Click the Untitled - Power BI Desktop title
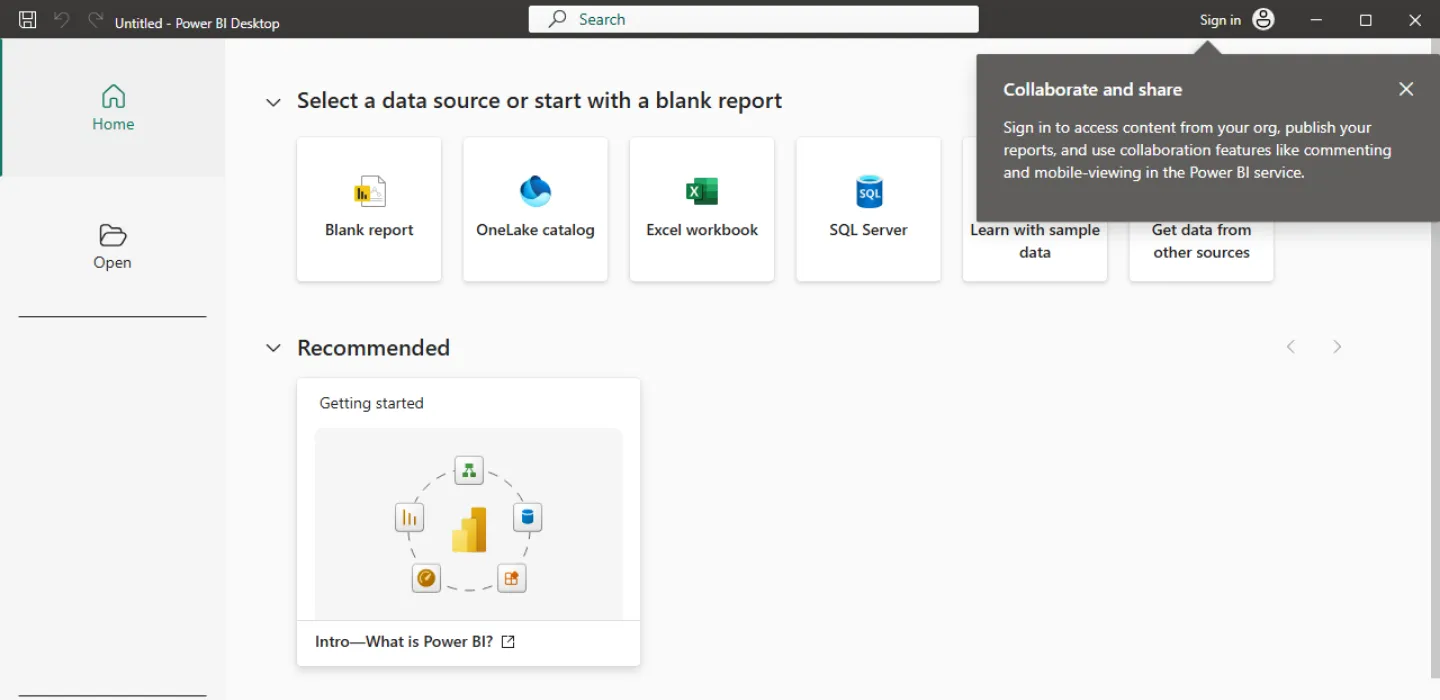Image resolution: width=1440 pixels, height=700 pixels. (x=197, y=23)
